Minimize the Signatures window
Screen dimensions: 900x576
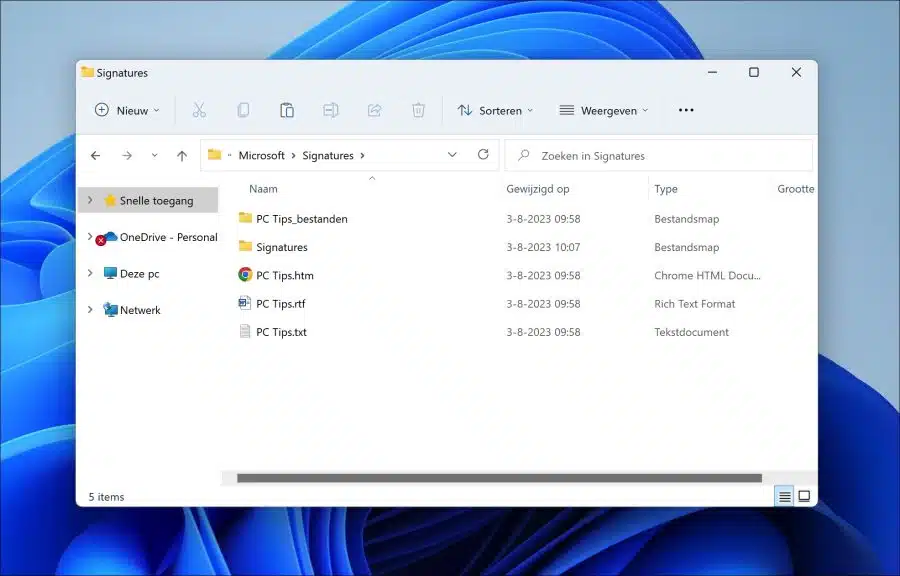tap(712, 72)
